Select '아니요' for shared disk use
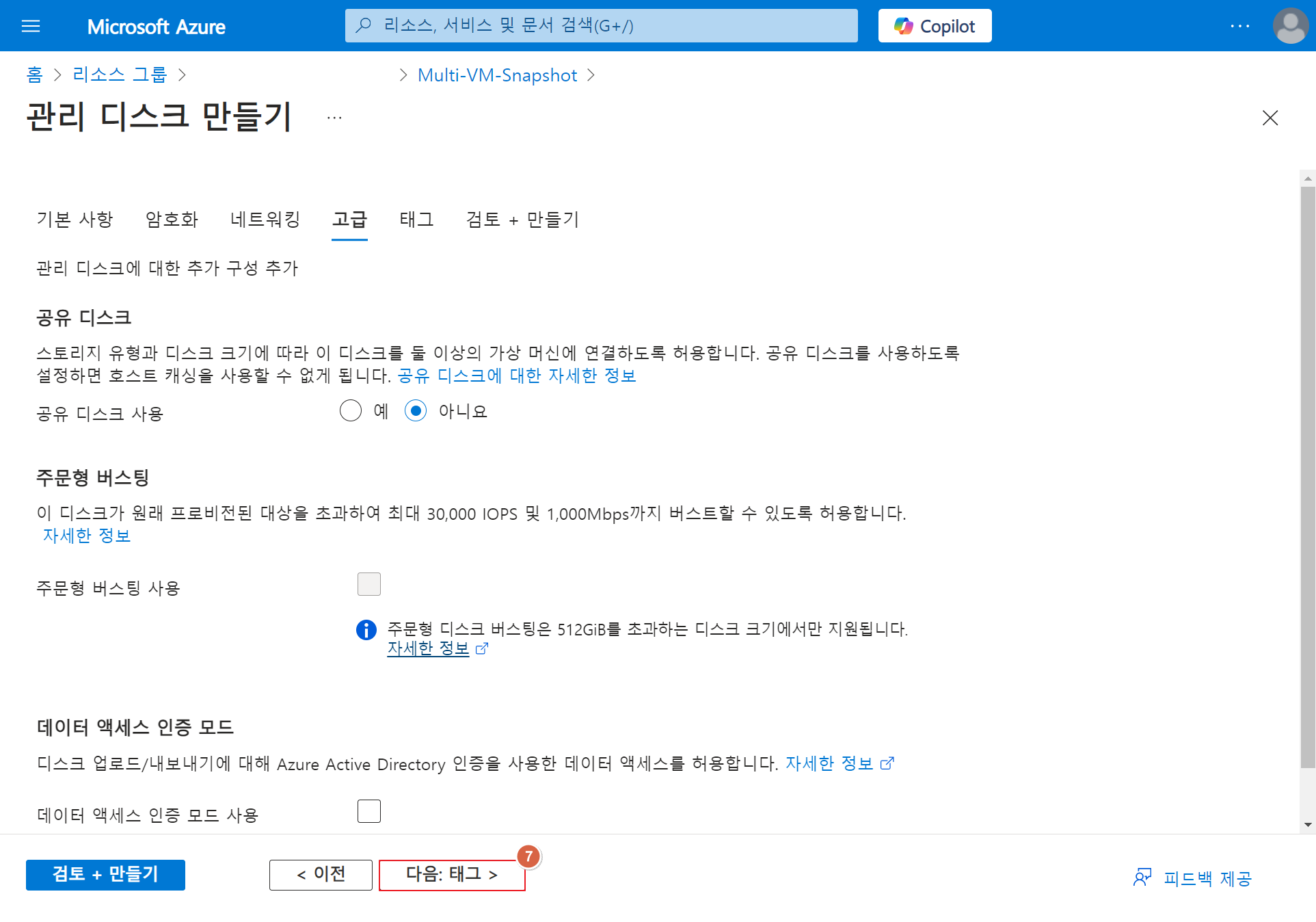This screenshot has width=1316, height=922. pyautogui.click(x=416, y=411)
